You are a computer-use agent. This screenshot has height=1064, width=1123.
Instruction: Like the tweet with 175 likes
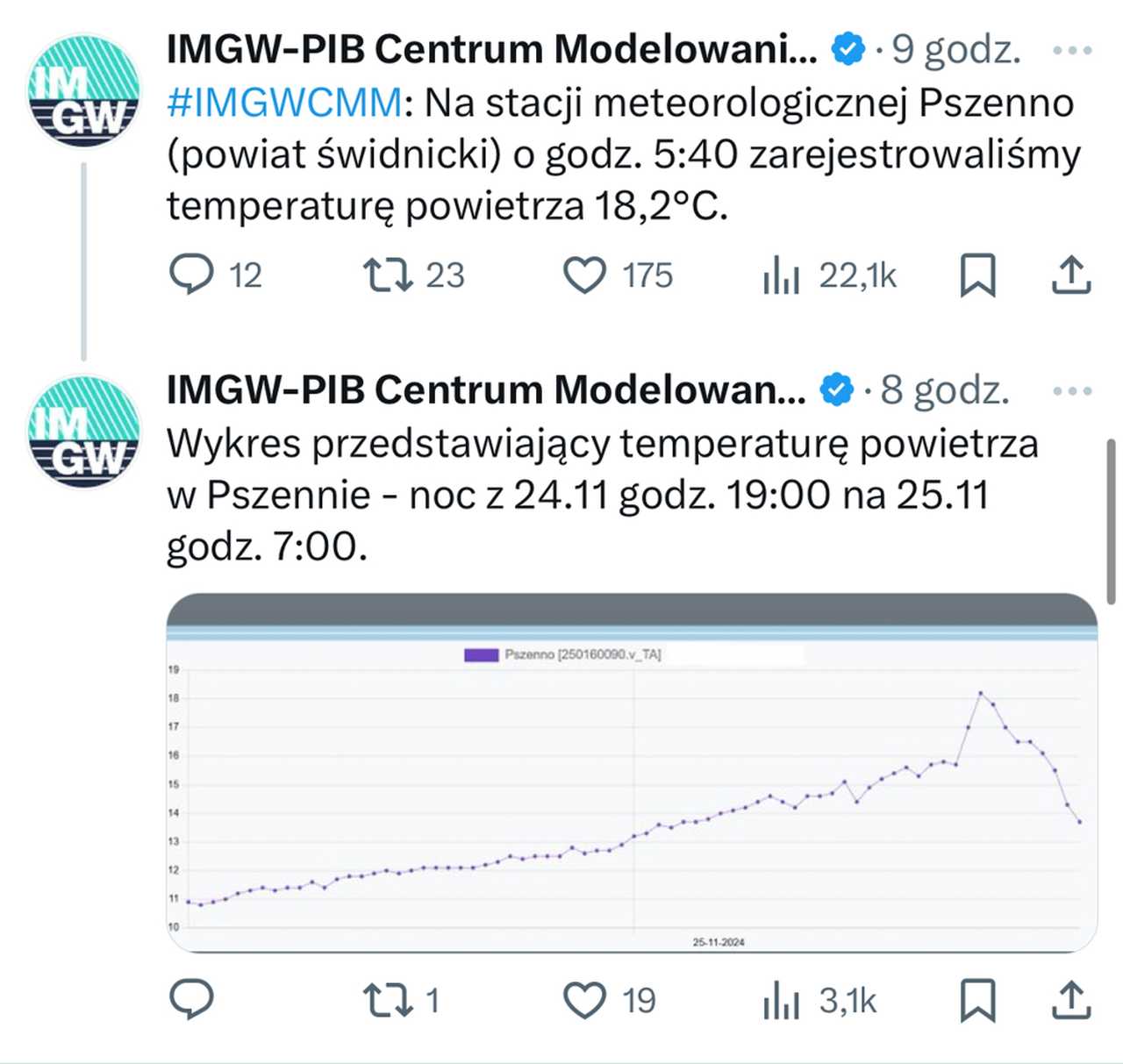(584, 275)
